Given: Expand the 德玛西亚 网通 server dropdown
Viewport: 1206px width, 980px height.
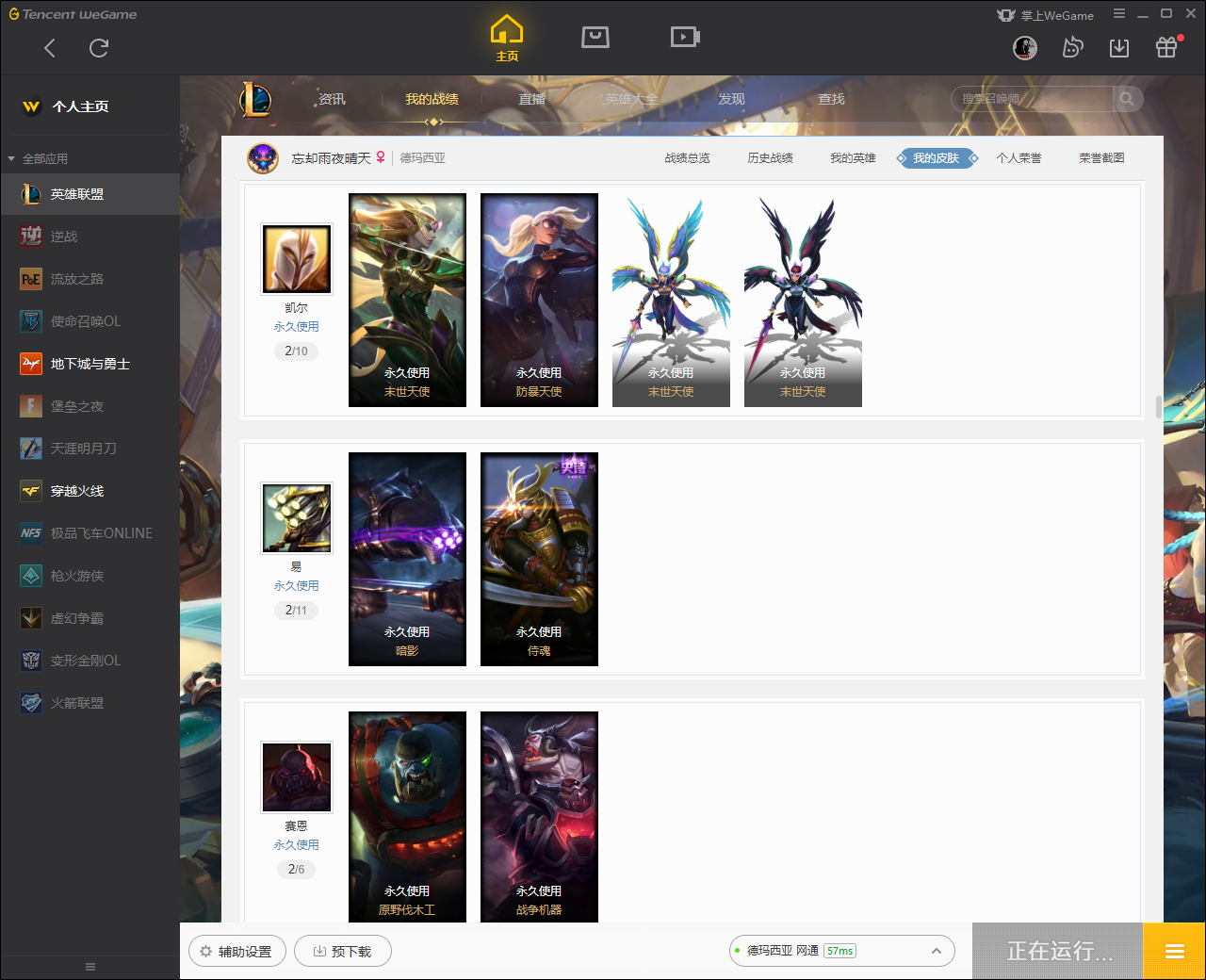Looking at the screenshot, I should 842,951.
